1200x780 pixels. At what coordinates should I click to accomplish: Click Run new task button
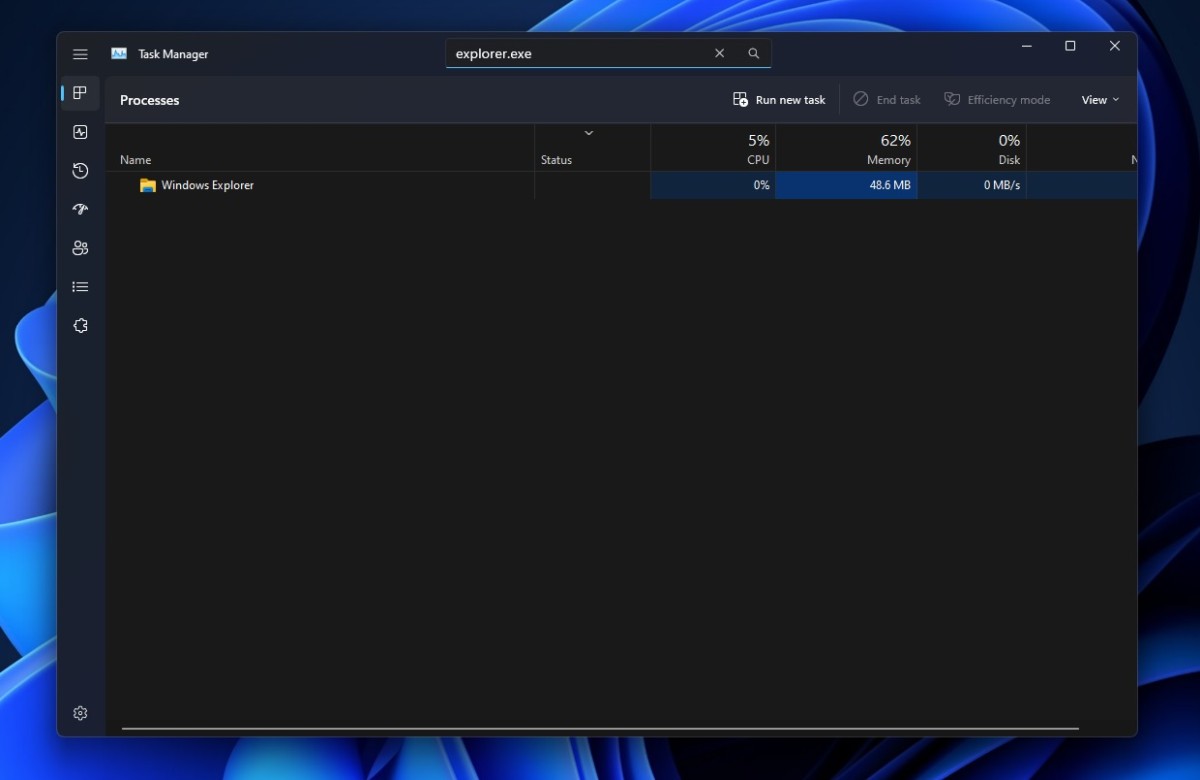(780, 100)
